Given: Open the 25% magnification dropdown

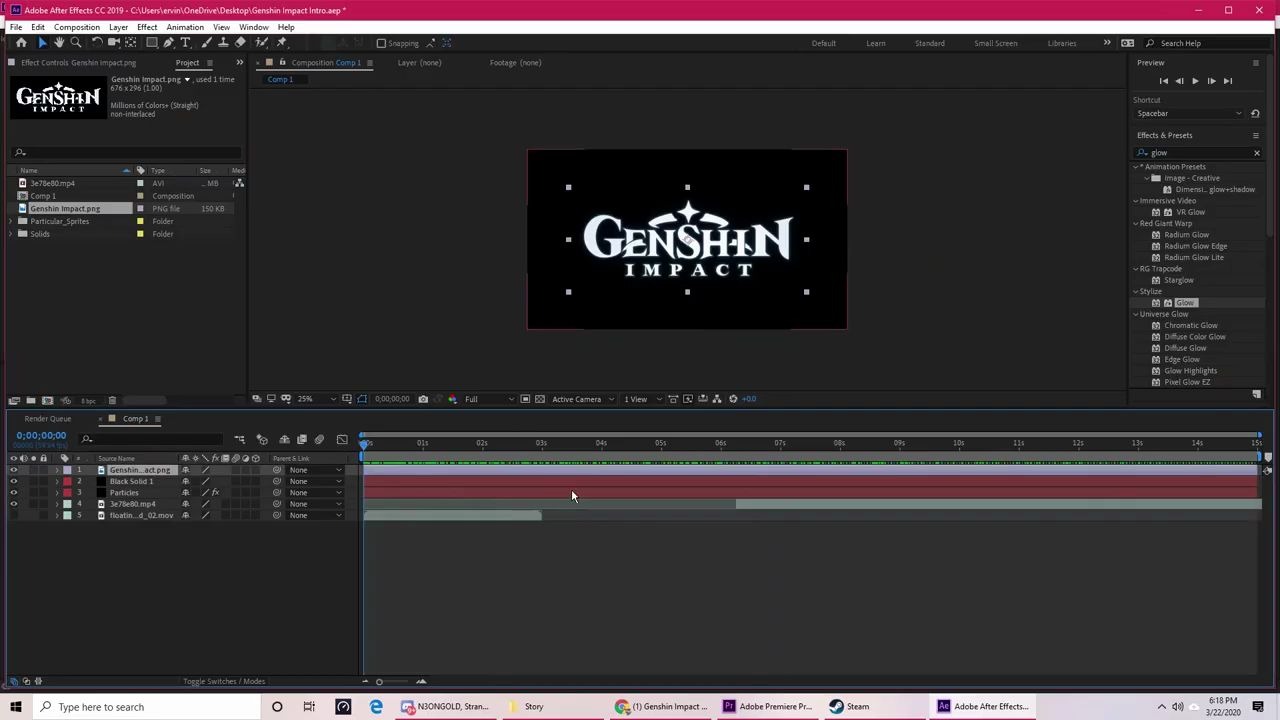Looking at the screenshot, I should point(315,399).
